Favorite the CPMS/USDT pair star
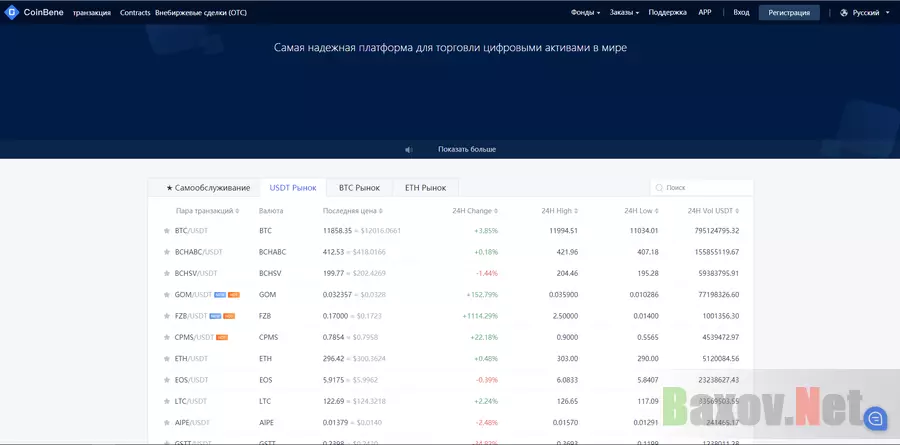Viewport: 900px width, 445px height. pos(166,337)
